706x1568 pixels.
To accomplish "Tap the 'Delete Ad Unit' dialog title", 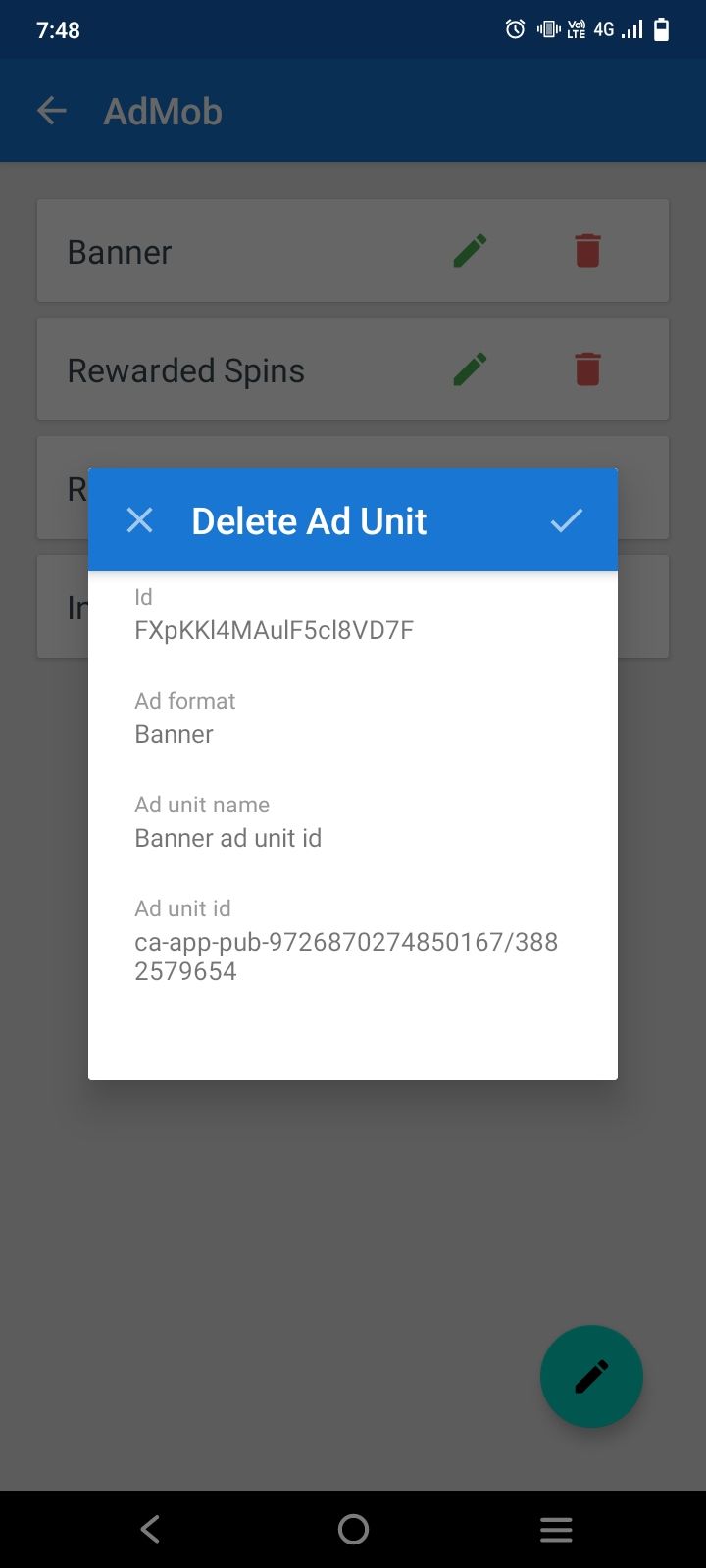I will [x=309, y=520].
